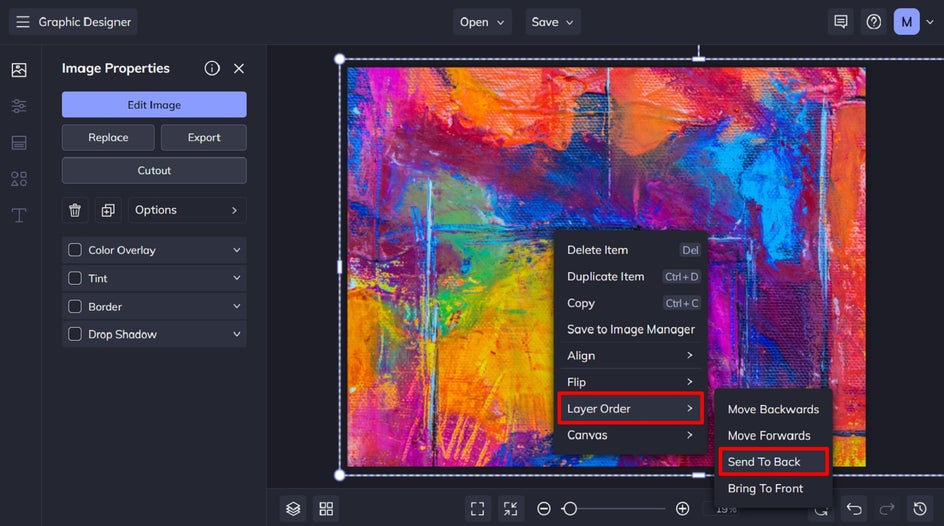Click the undo arrow icon
This screenshot has height=526, width=944.
coord(853,509)
